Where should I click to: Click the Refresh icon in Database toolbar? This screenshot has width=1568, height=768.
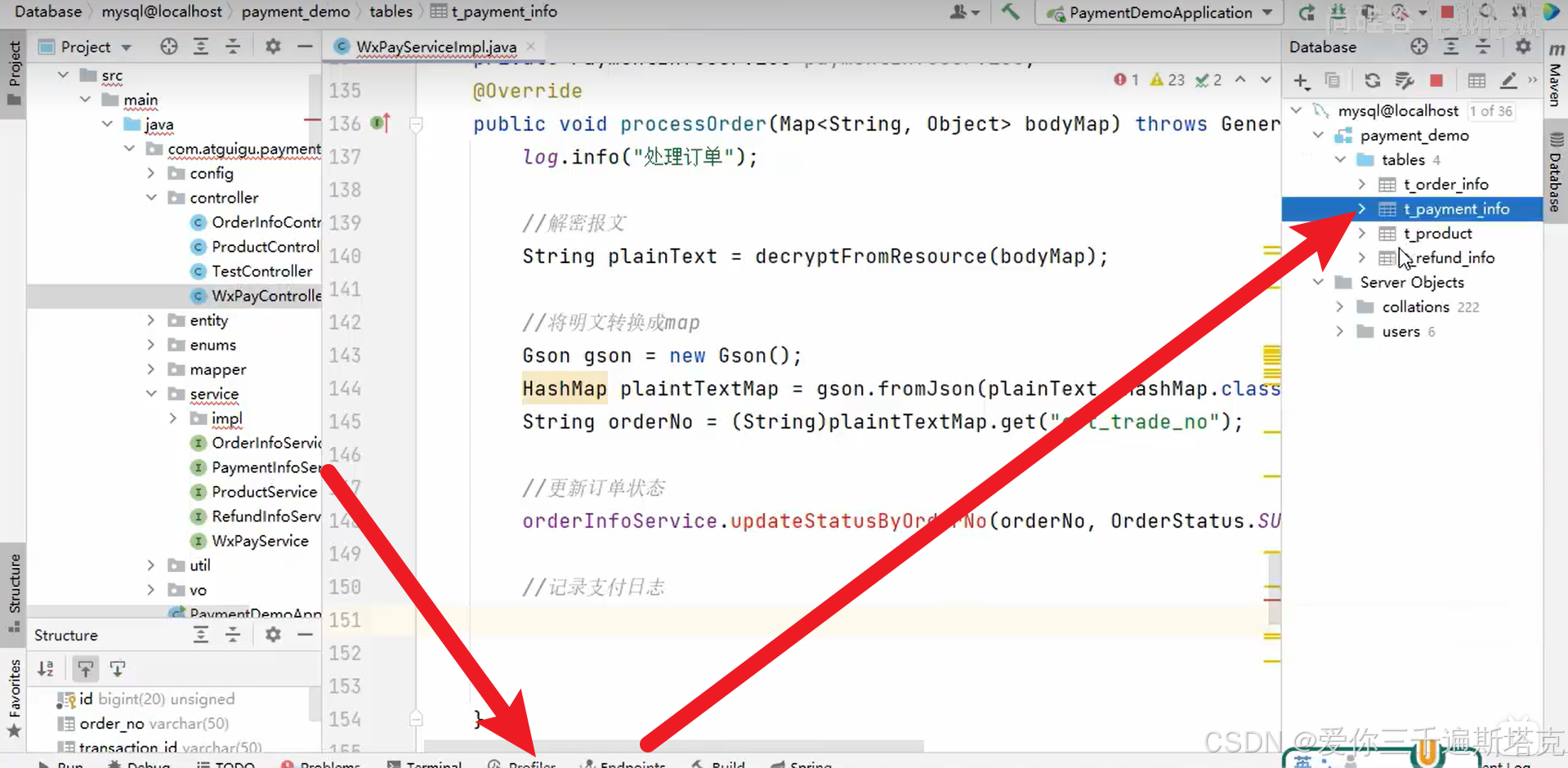(x=1372, y=80)
